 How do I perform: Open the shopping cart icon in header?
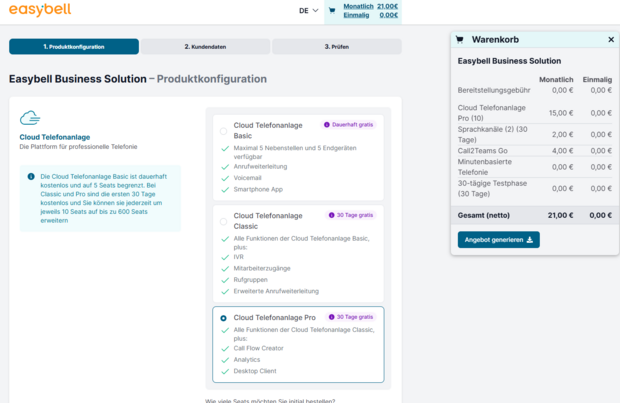point(332,11)
